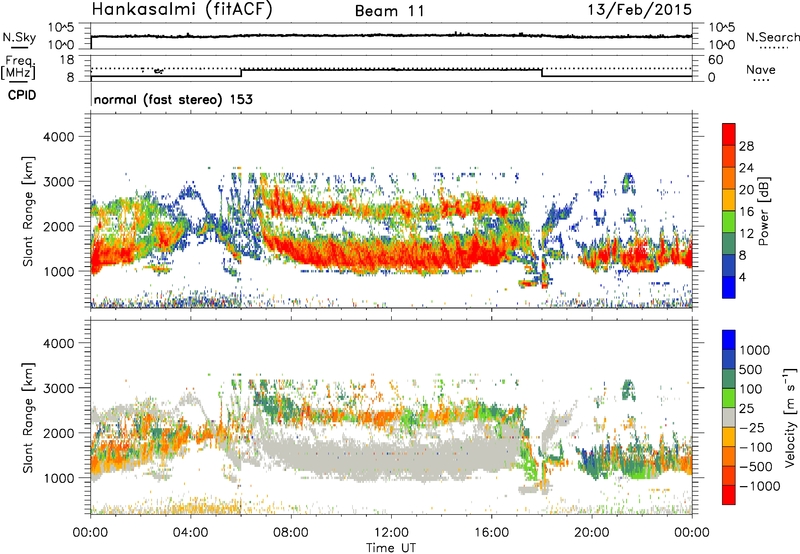Click the 28 label on the power colorbar
800x554 pixels.
point(746,146)
